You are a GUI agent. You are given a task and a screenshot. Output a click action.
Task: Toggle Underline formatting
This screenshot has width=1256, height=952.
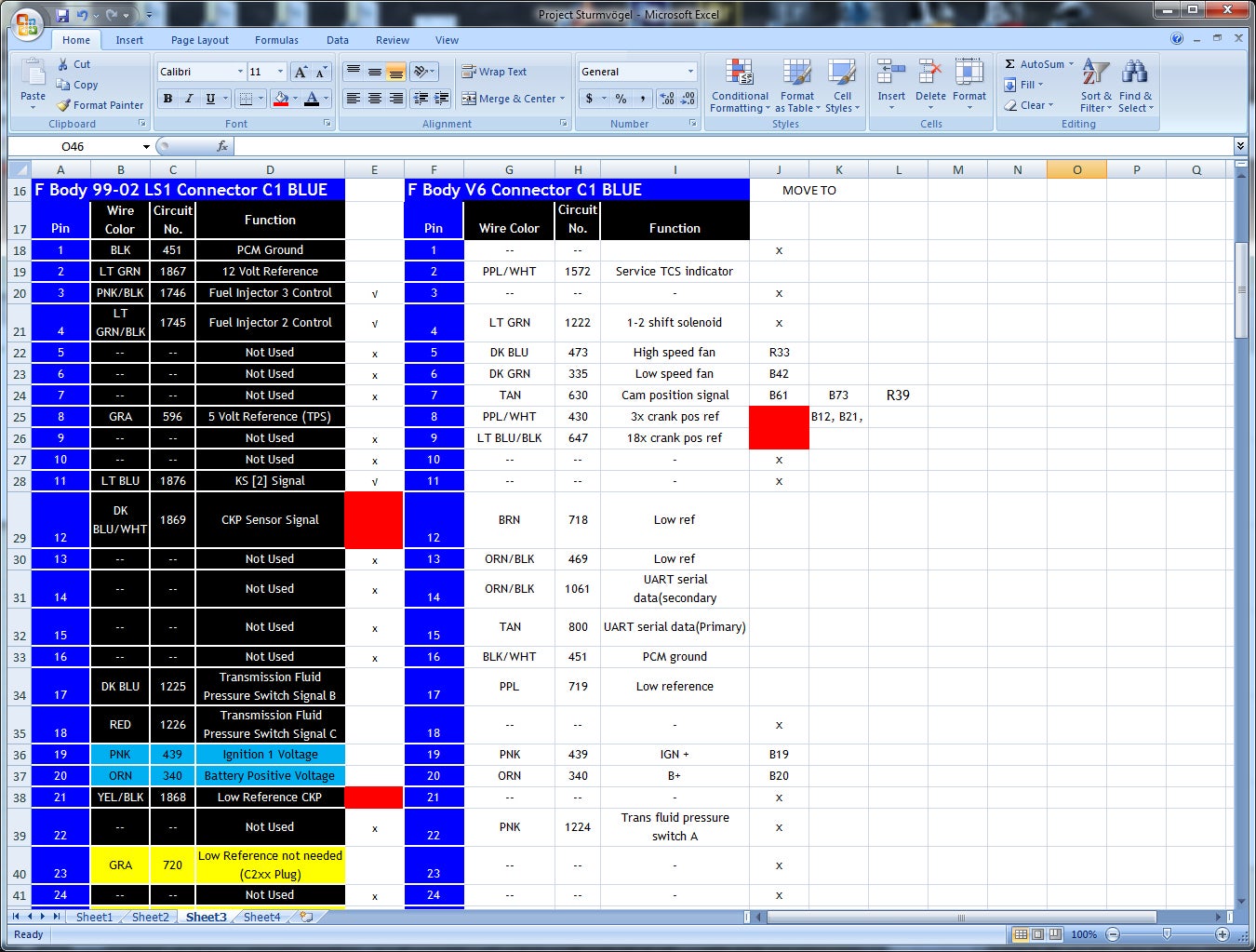click(210, 99)
